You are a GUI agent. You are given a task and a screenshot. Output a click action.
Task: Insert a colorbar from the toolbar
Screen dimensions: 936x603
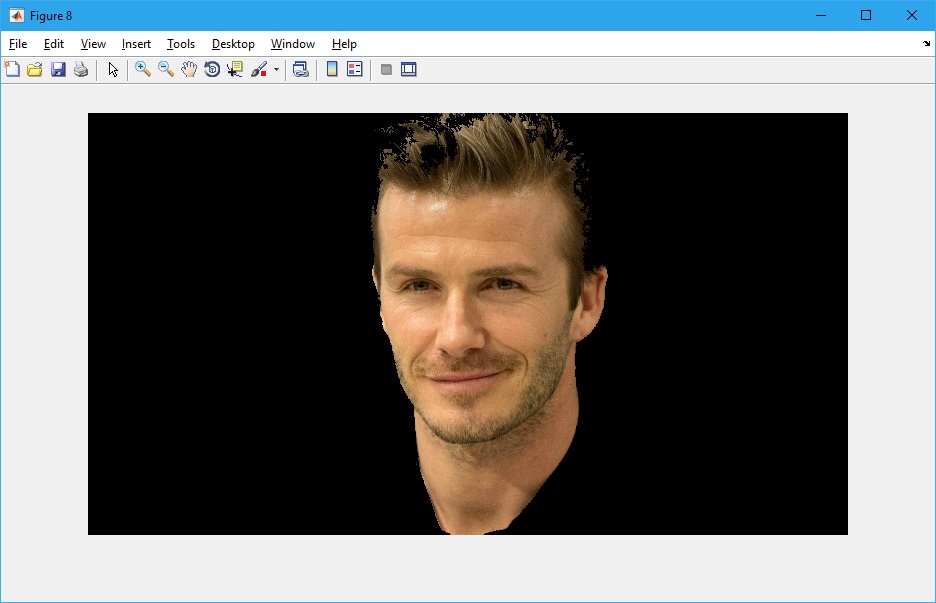coord(332,70)
